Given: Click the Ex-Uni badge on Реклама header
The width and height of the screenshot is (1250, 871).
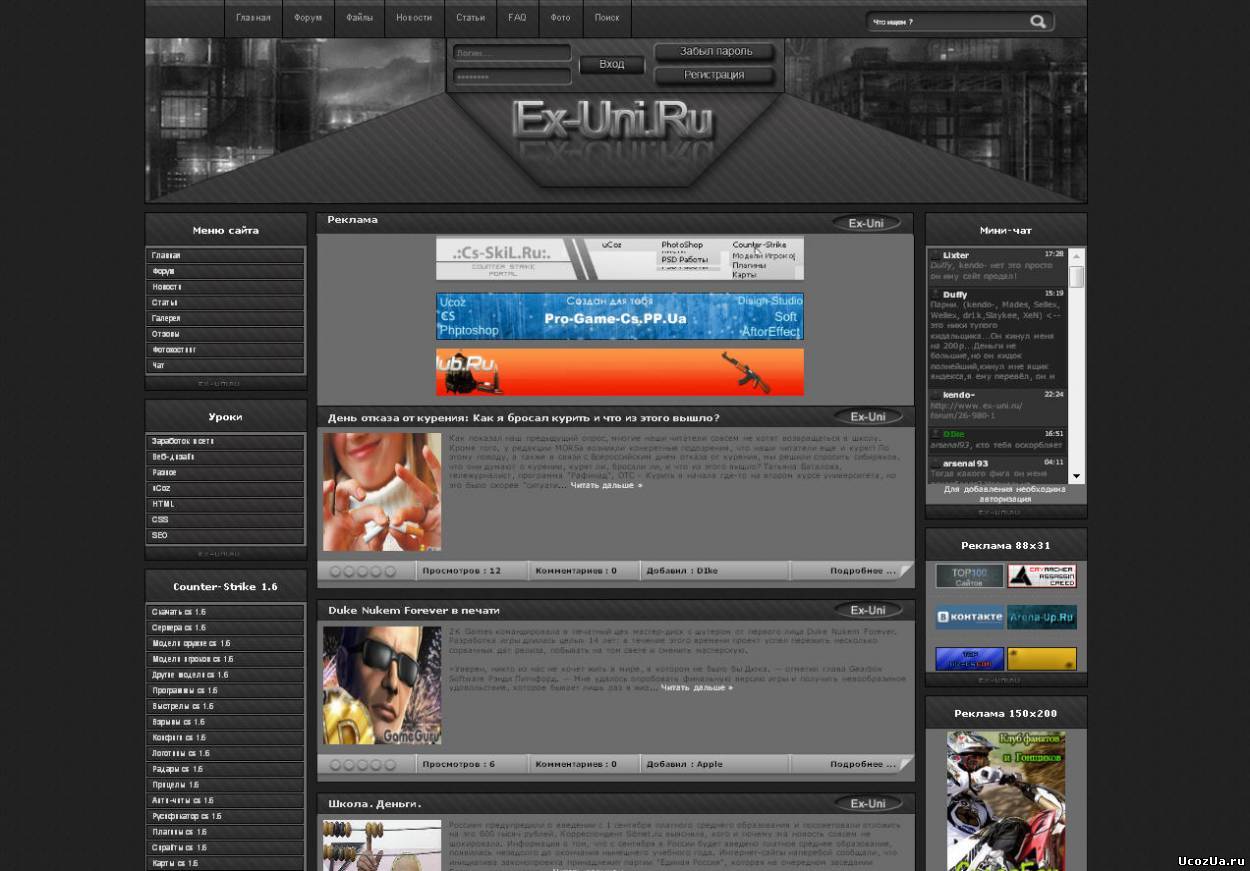Looking at the screenshot, I should point(866,223).
